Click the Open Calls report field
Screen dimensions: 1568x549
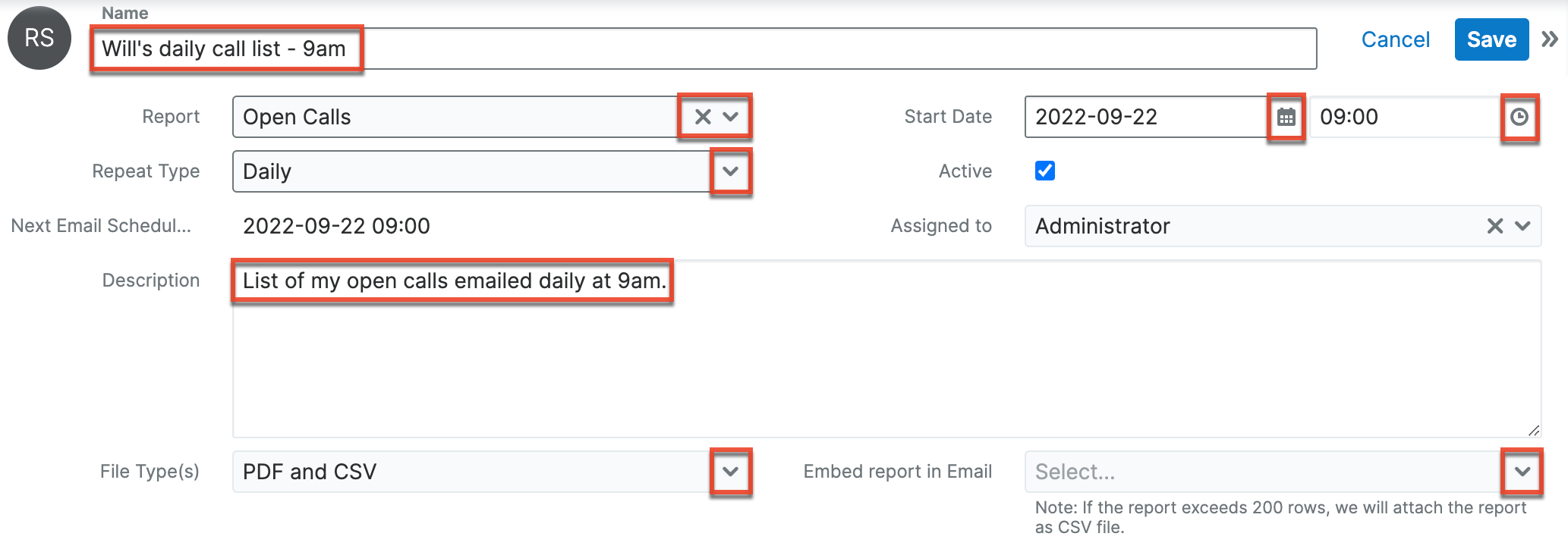(455, 117)
